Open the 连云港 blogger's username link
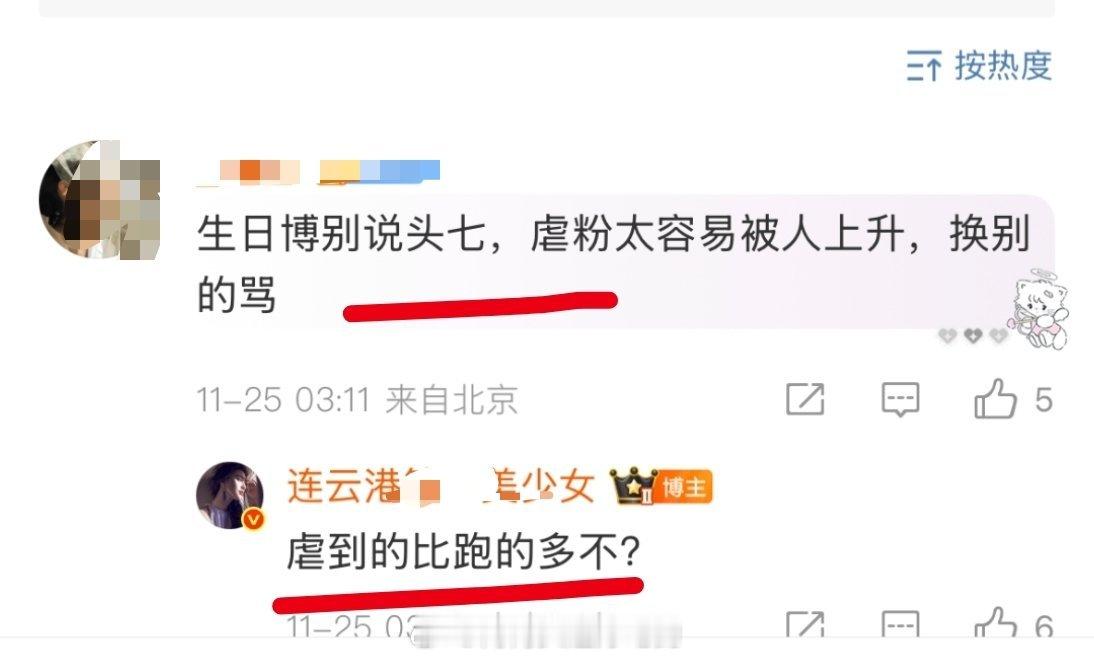The height and width of the screenshot is (659, 1094). (x=440, y=486)
